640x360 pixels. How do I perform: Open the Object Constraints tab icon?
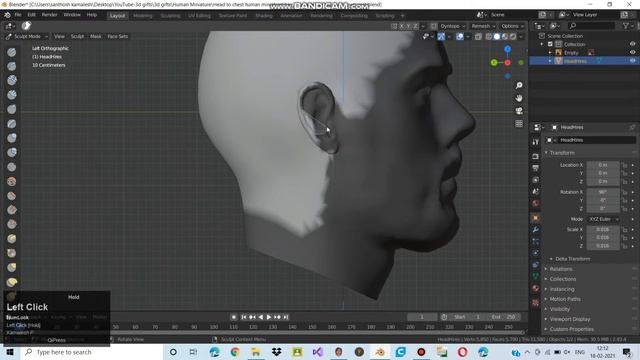click(x=536, y=265)
